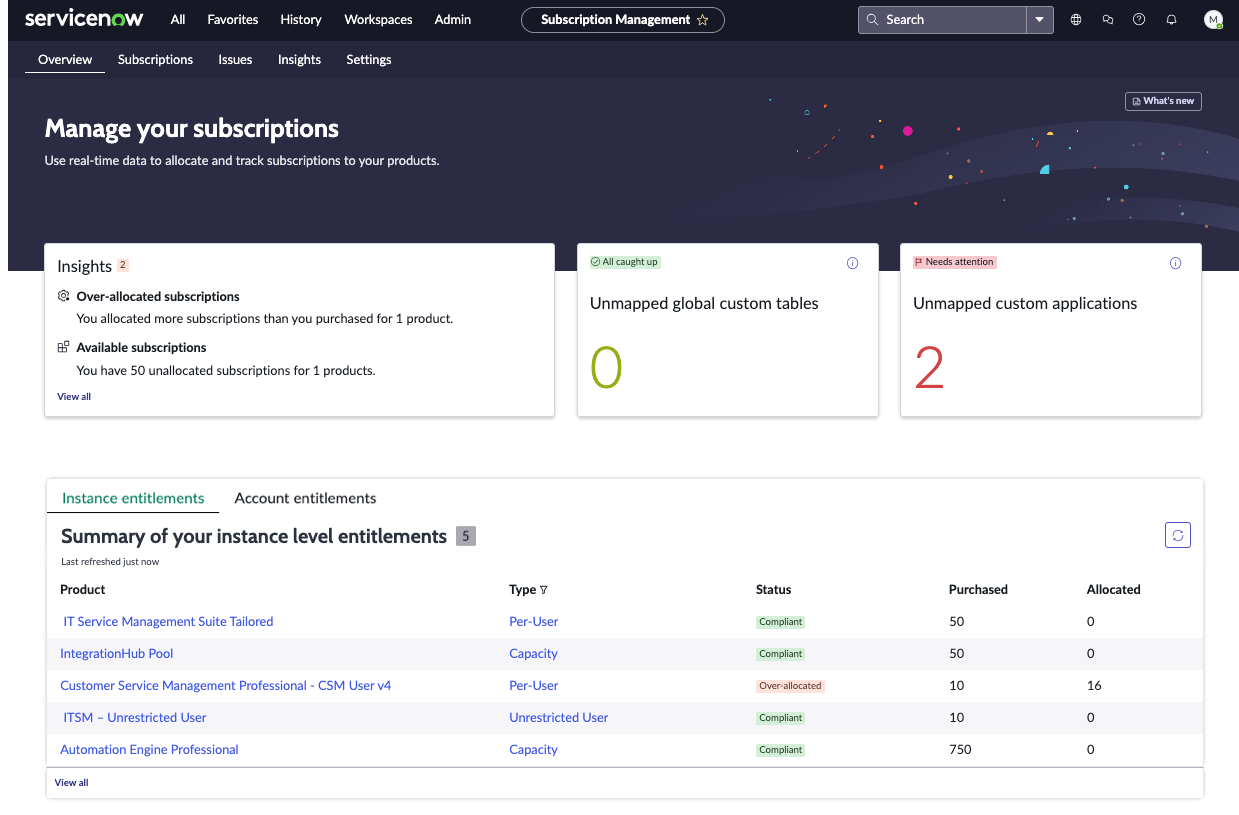Click the Subscription Management title pill
This screenshot has width=1239, height=815.
[x=623, y=20]
